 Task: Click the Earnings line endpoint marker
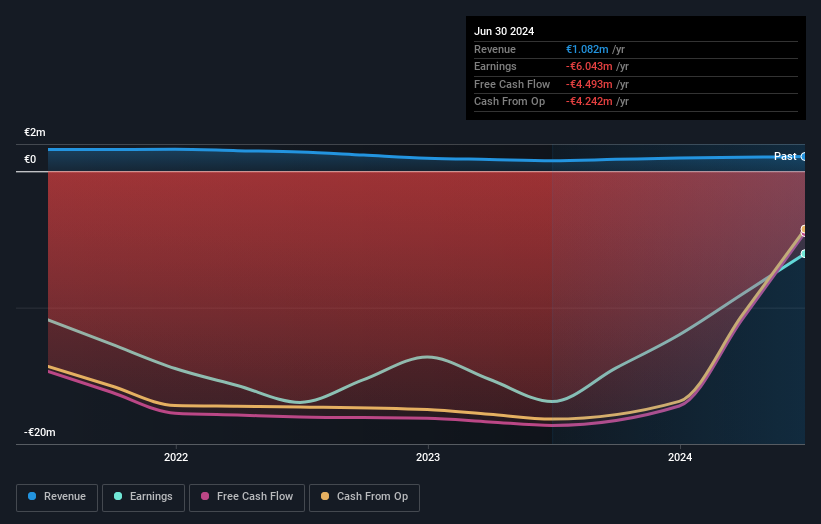804,254
